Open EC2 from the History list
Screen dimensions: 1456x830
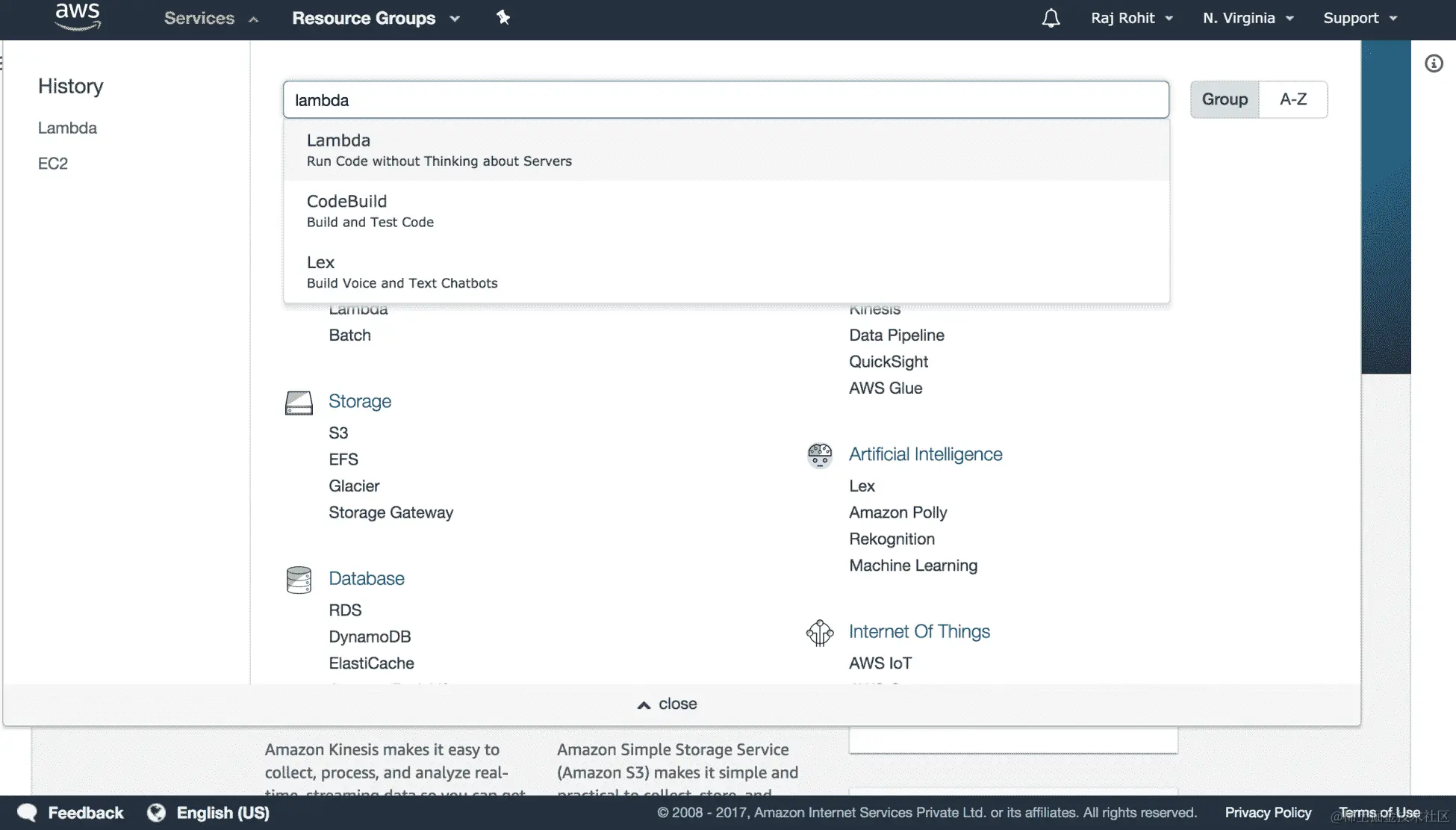tap(53, 164)
